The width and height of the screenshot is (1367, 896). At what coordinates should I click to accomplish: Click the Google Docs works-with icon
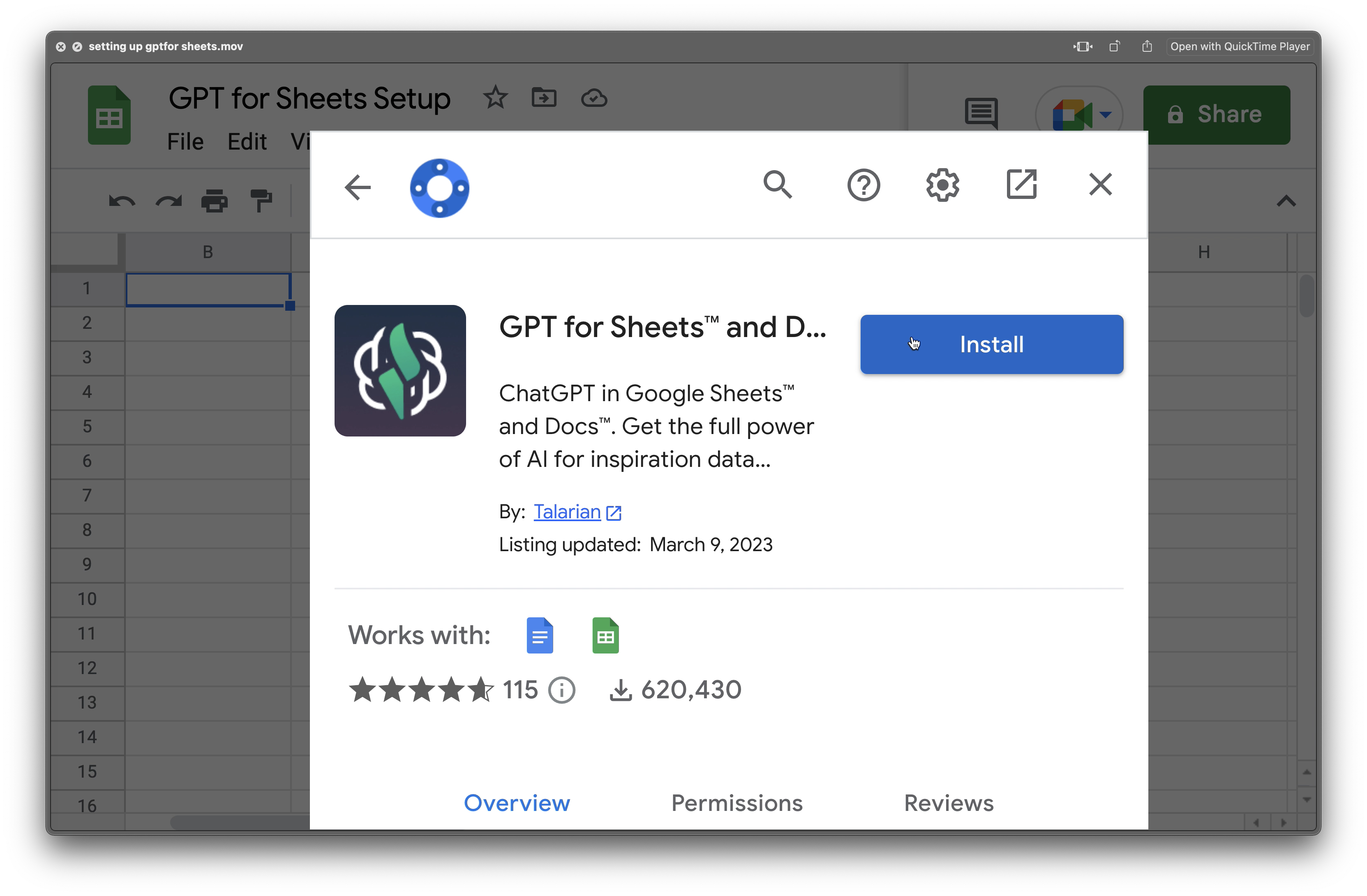pos(539,635)
